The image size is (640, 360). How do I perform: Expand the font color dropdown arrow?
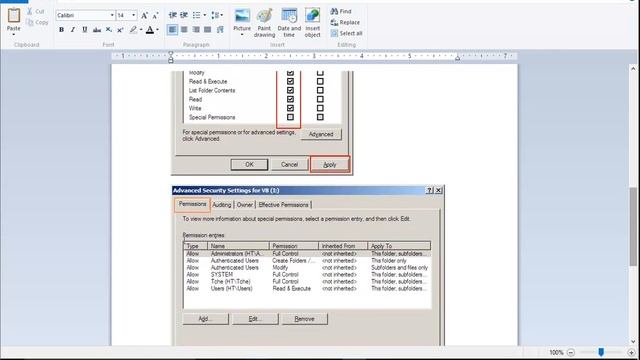click(158, 29)
